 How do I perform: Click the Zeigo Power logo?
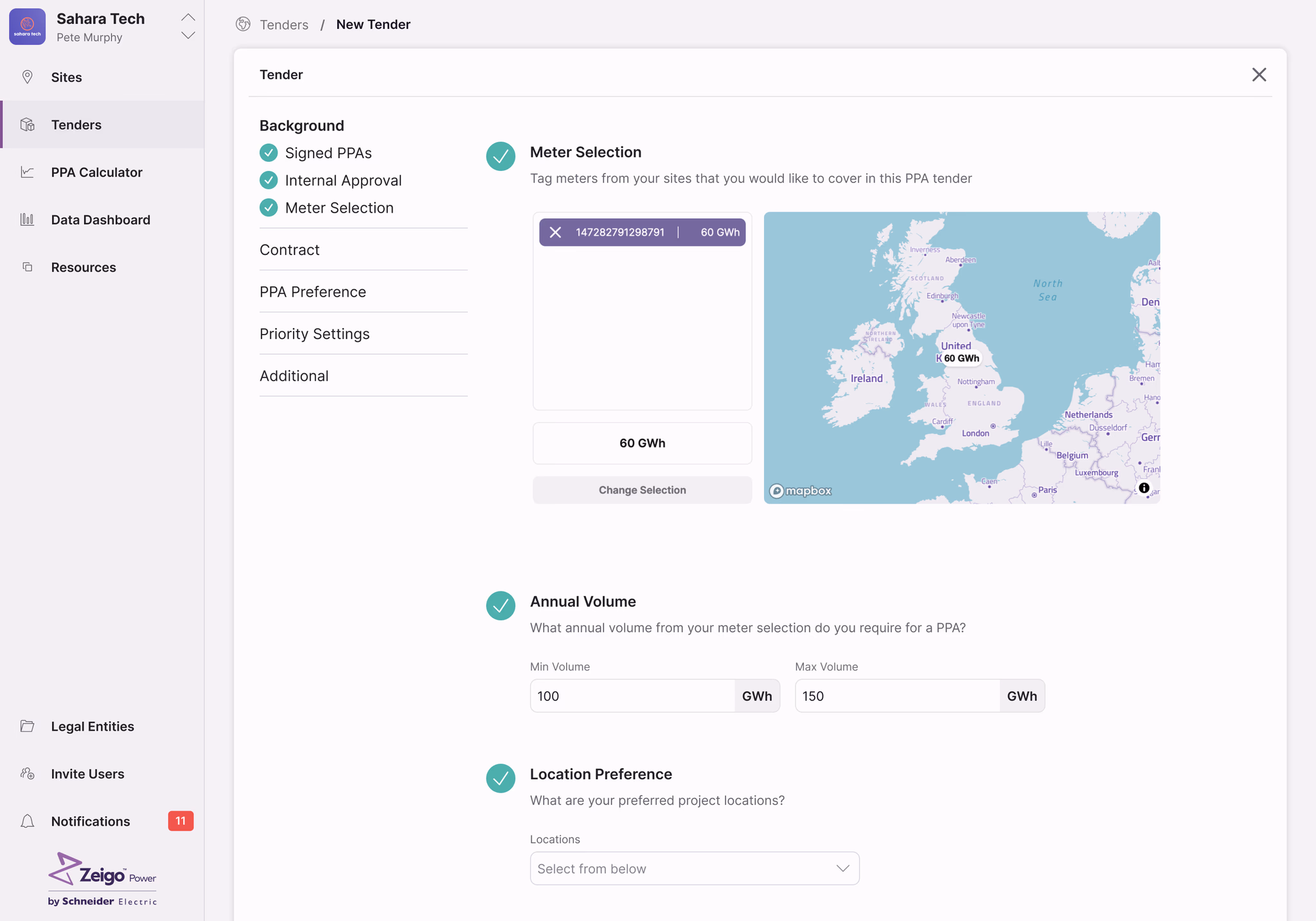[x=102, y=879]
